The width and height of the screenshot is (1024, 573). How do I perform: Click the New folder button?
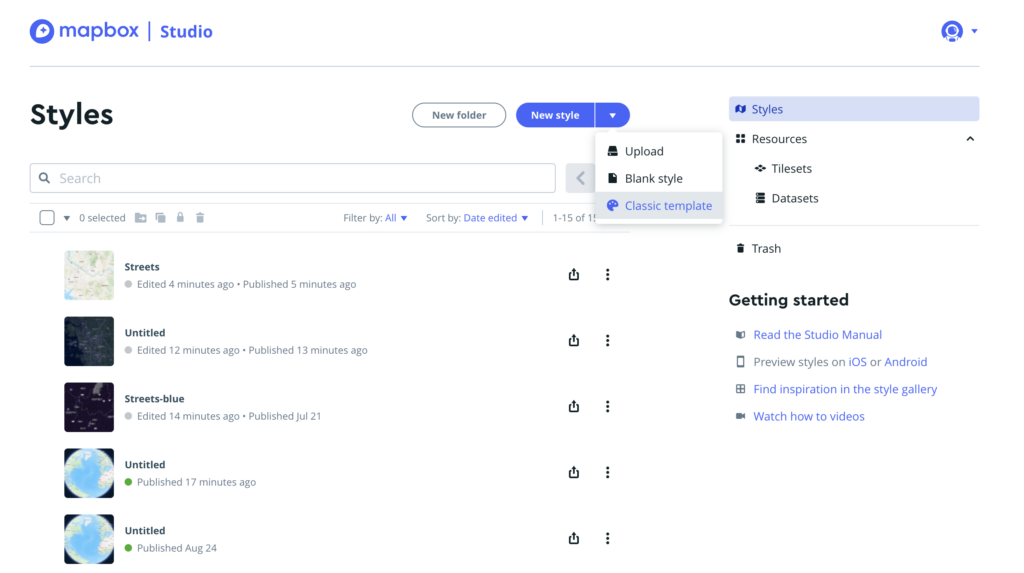point(458,115)
